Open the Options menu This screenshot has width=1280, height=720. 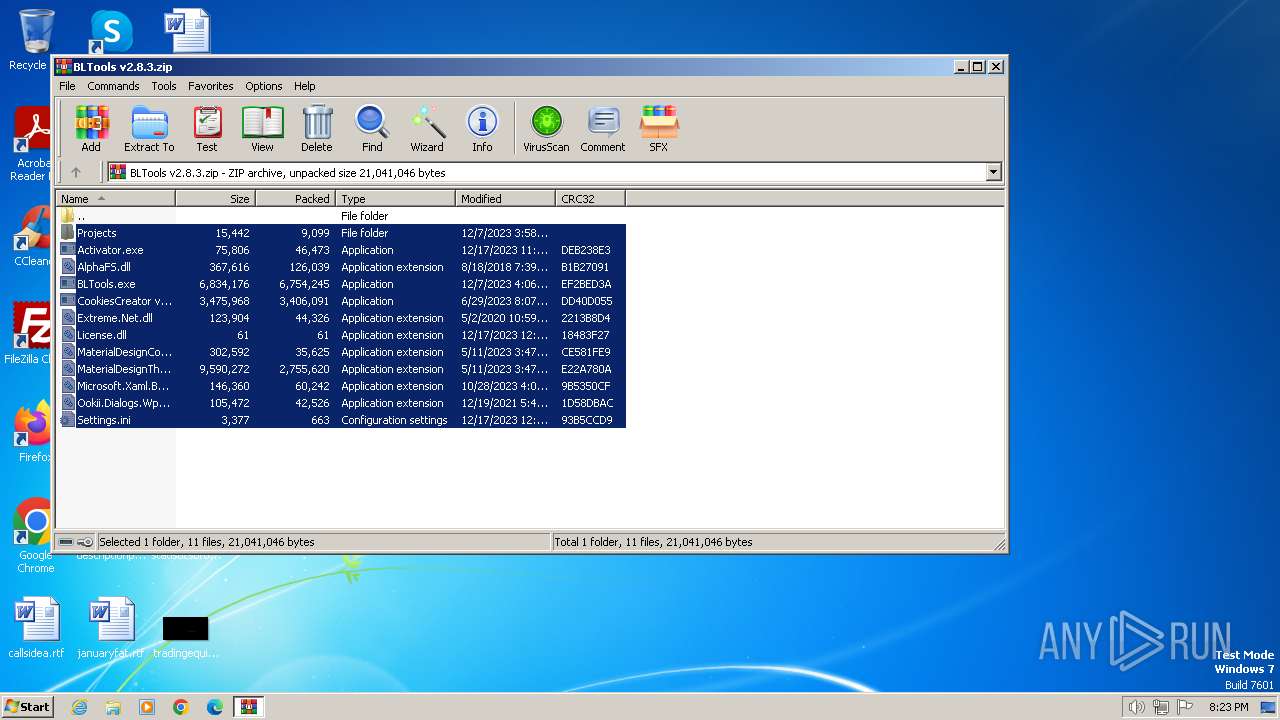(x=264, y=86)
